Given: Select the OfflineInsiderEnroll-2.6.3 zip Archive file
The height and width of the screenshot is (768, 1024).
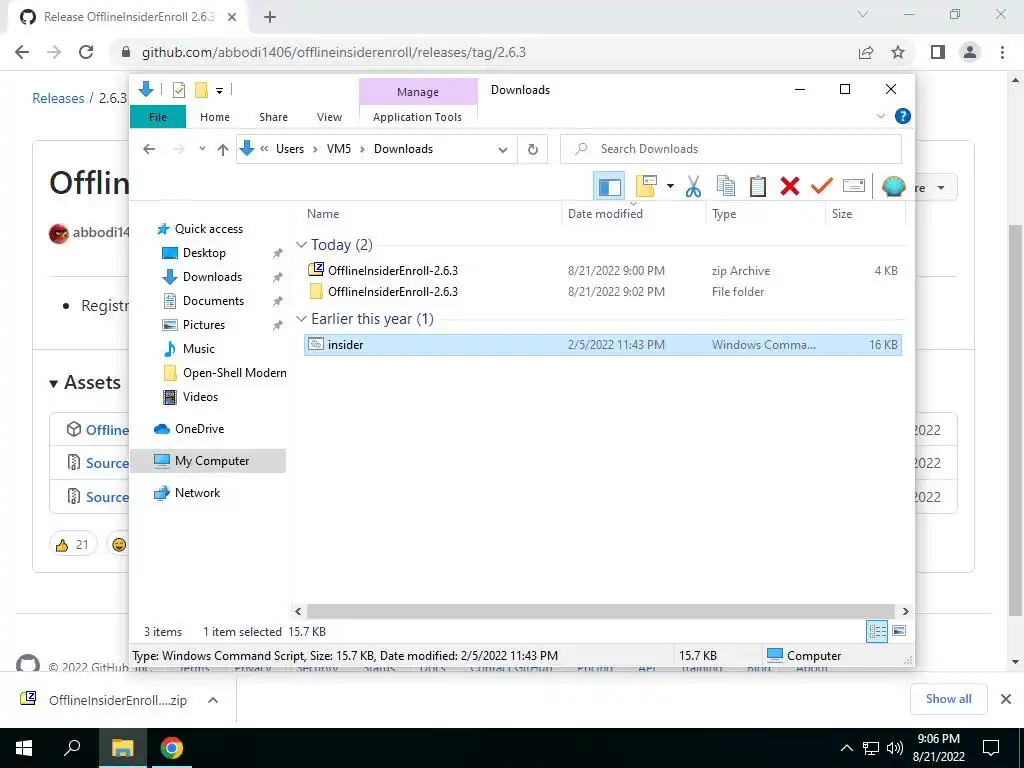Looking at the screenshot, I should click(603, 270).
